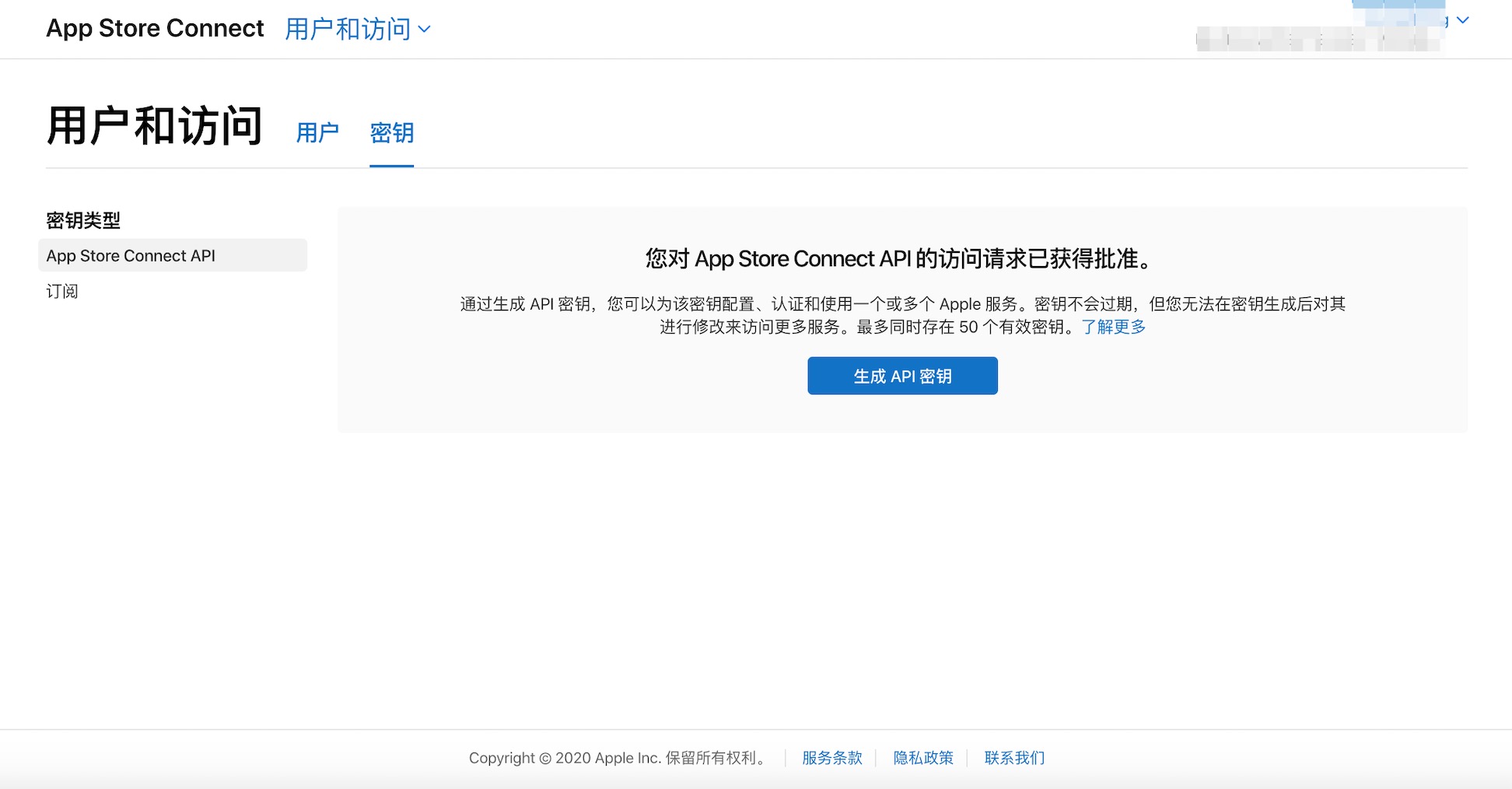Image resolution: width=1512 pixels, height=789 pixels.
Task: Click the Copyright 2020 Apple Inc. text
Action: 618,758
